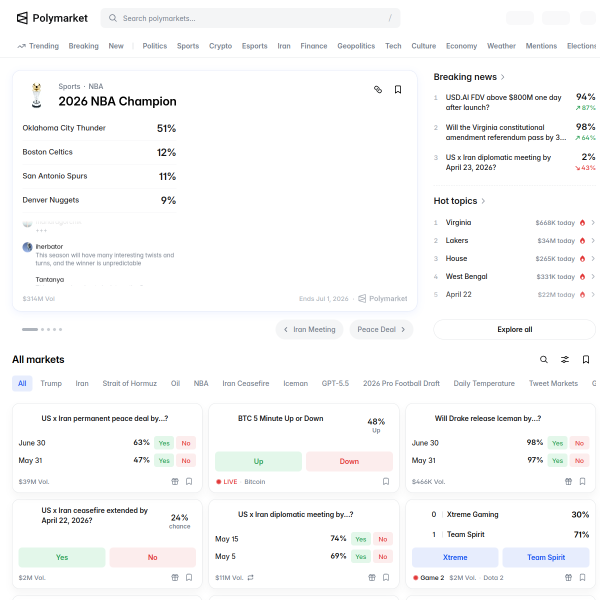This screenshot has height=600, width=600.
Task: Click the Search polymarkets input field
Action: pos(250,18)
